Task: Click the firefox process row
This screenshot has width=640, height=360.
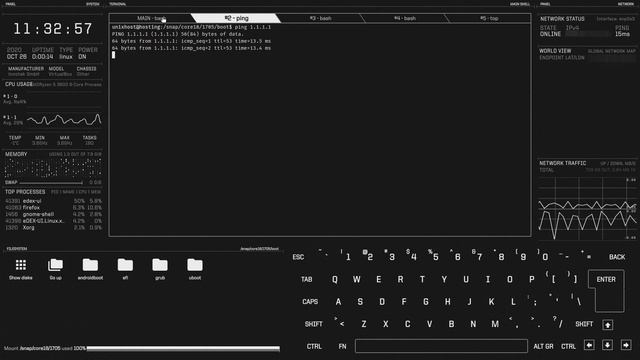Action: 53,207
